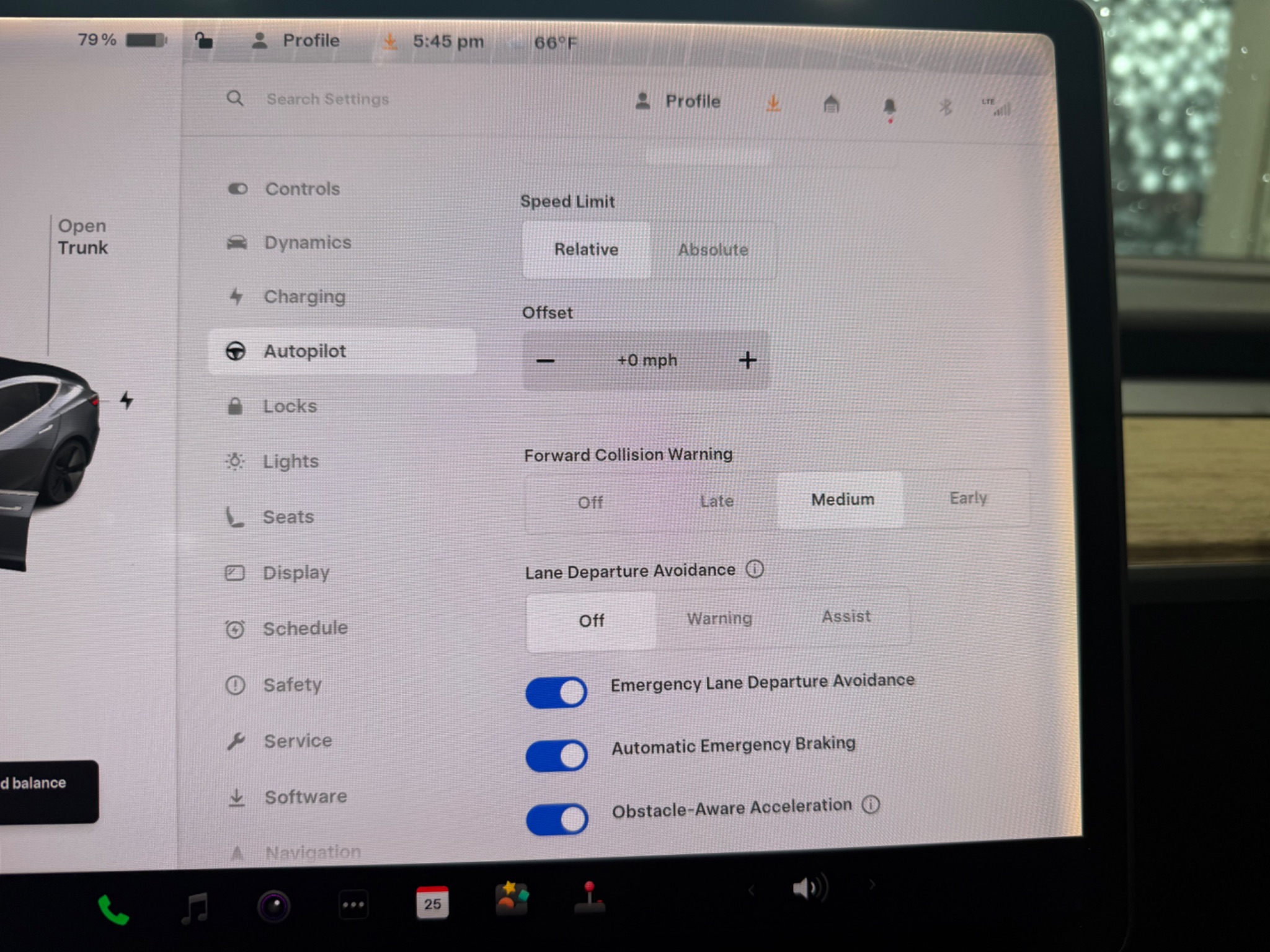This screenshot has width=1270, height=952.
Task: Launch the dashcam camera app
Action: 273,907
